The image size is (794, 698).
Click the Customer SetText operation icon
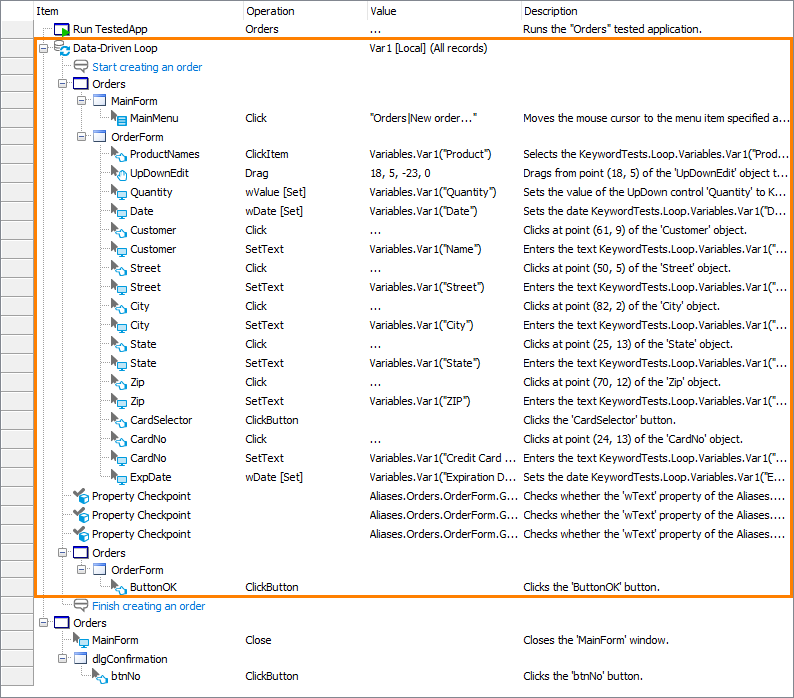click(x=119, y=249)
